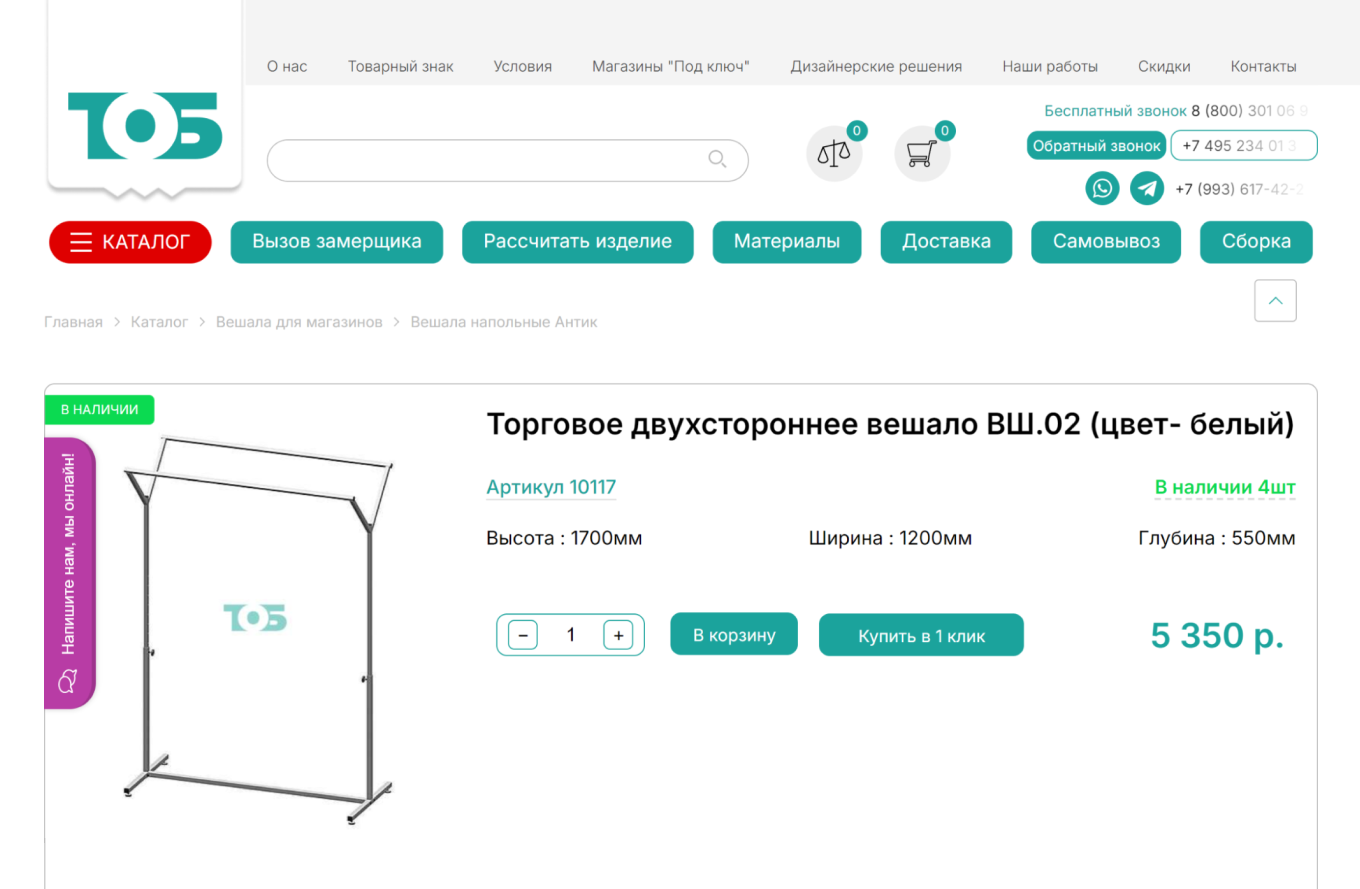Open the hamburger icon on КАТАЛОГ button
Image resolution: width=1360 pixels, height=889 pixels.
pyautogui.click(x=81, y=242)
